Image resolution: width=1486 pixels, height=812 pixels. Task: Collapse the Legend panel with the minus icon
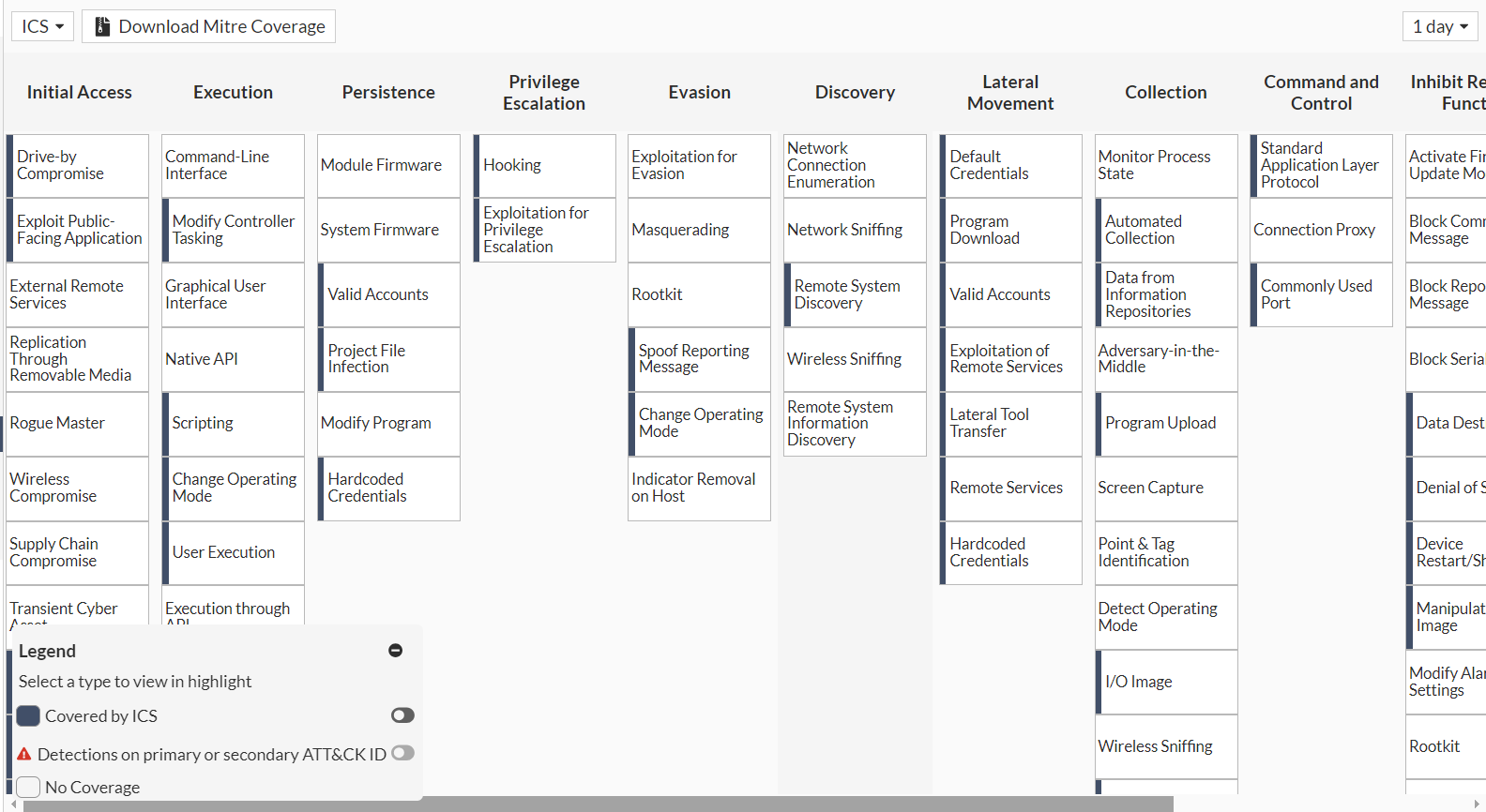tap(395, 651)
